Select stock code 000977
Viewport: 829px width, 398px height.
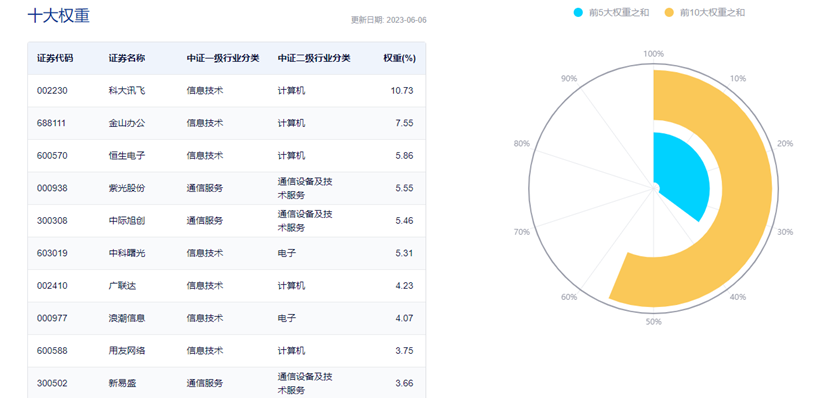click(52, 318)
